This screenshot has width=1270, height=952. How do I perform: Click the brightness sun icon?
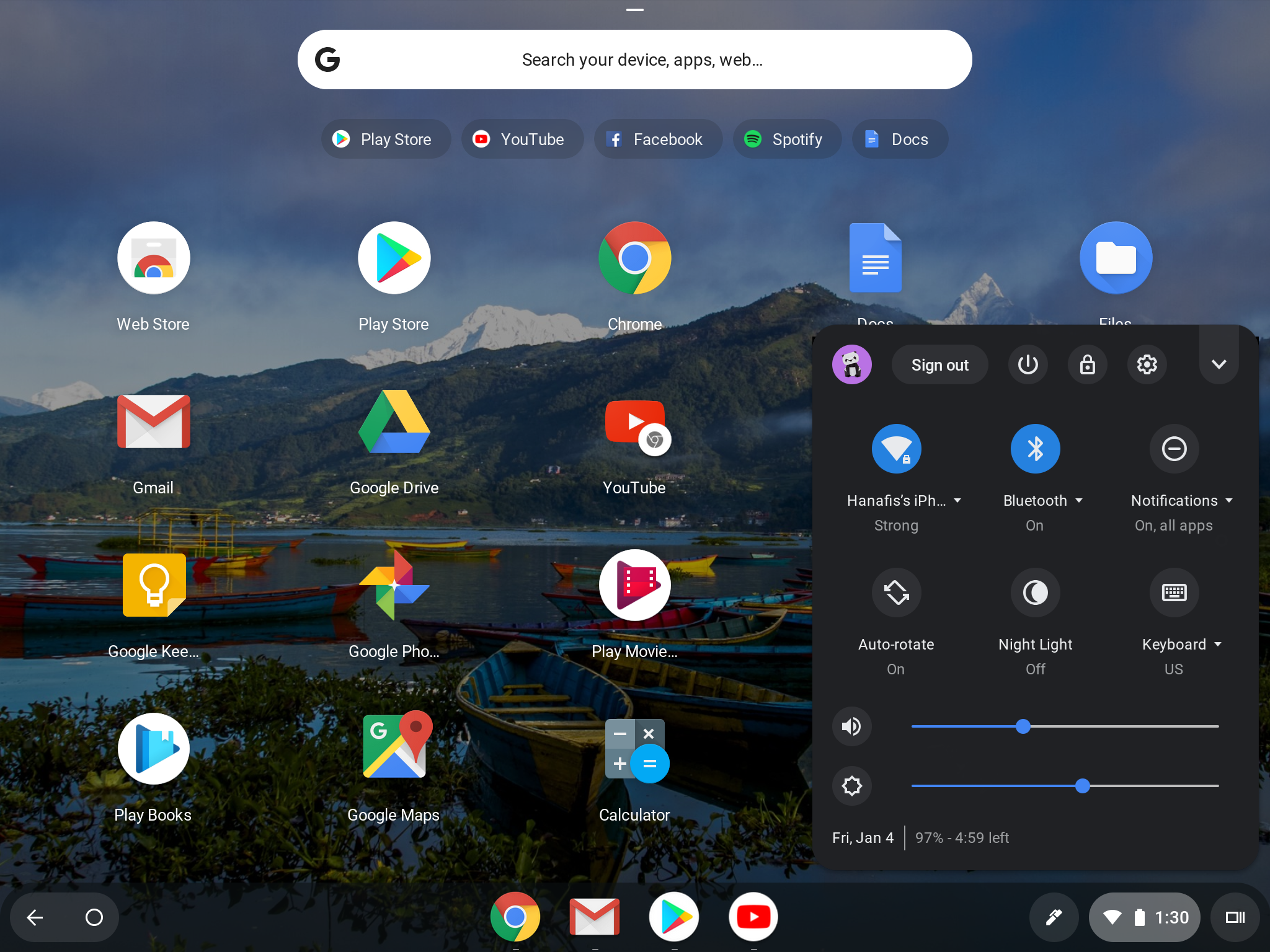852,786
